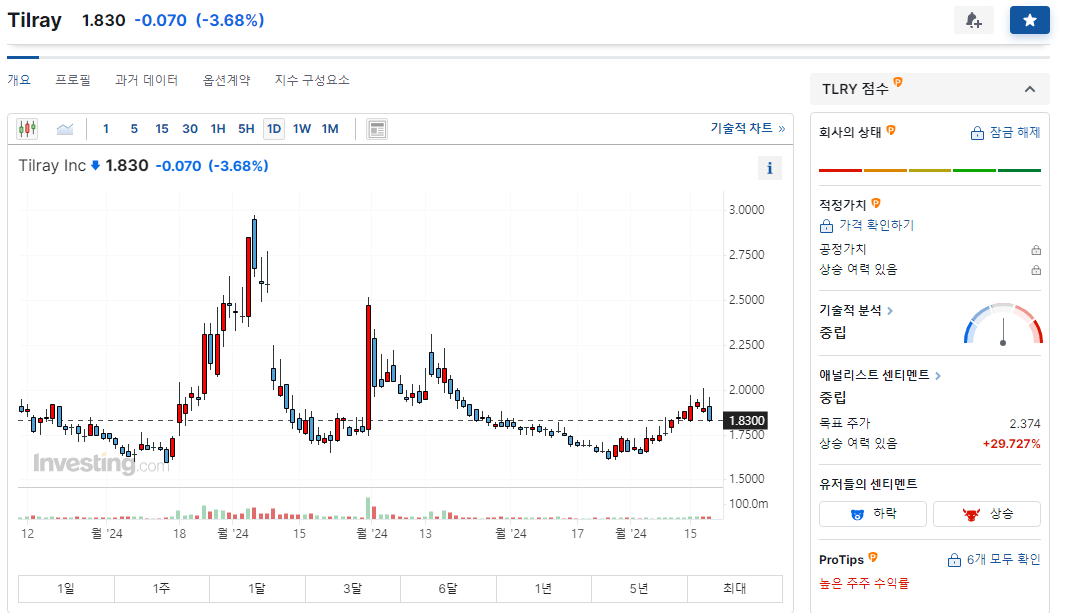Click the 높은 주주 수익률 tip
The width and height of the screenshot is (1066, 613).
coord(863,583)
